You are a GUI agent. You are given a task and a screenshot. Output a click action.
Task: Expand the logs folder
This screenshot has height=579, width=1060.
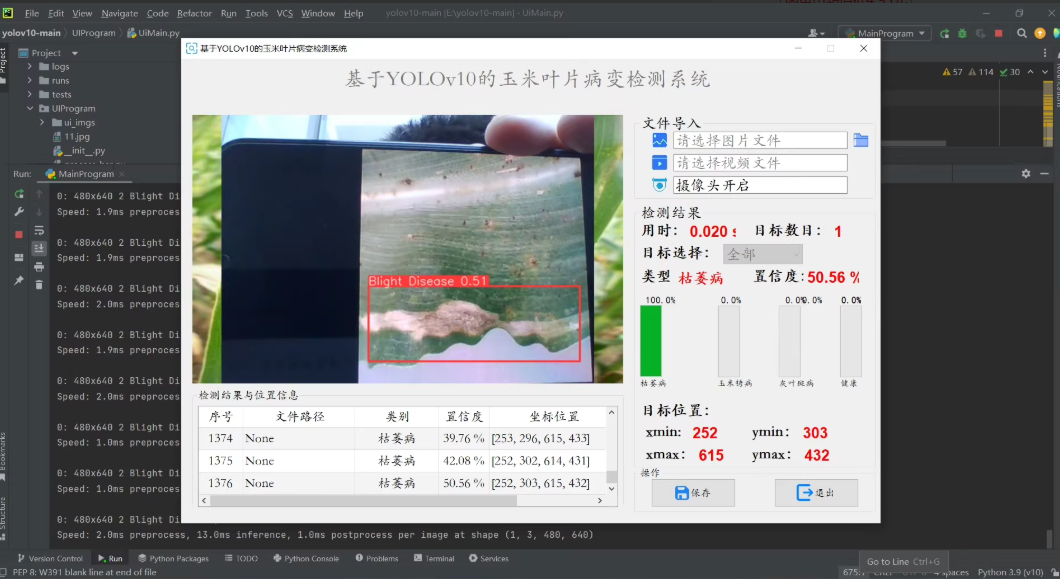coord(30,66)
